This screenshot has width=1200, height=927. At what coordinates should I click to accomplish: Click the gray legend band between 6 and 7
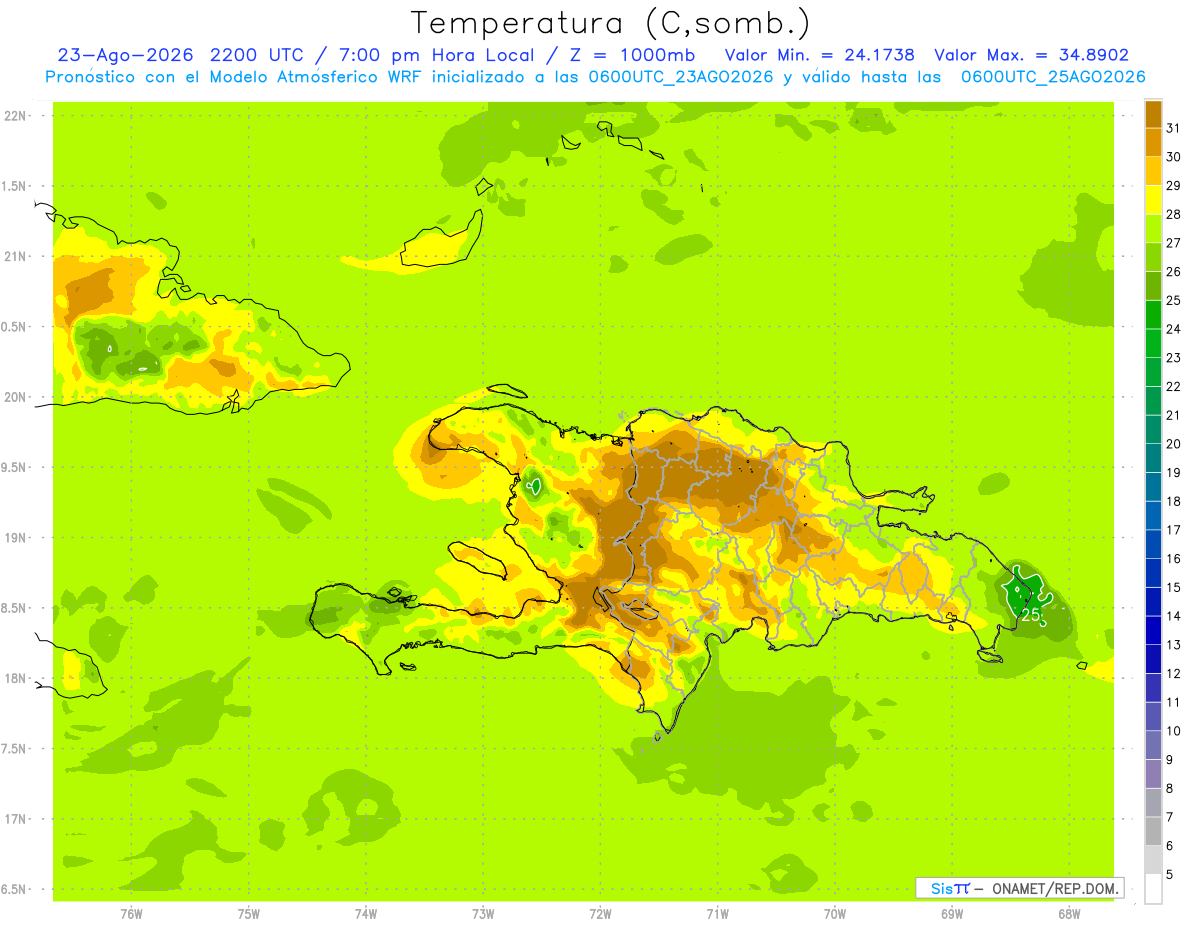pyautogui.click(x=1153, y=831)
